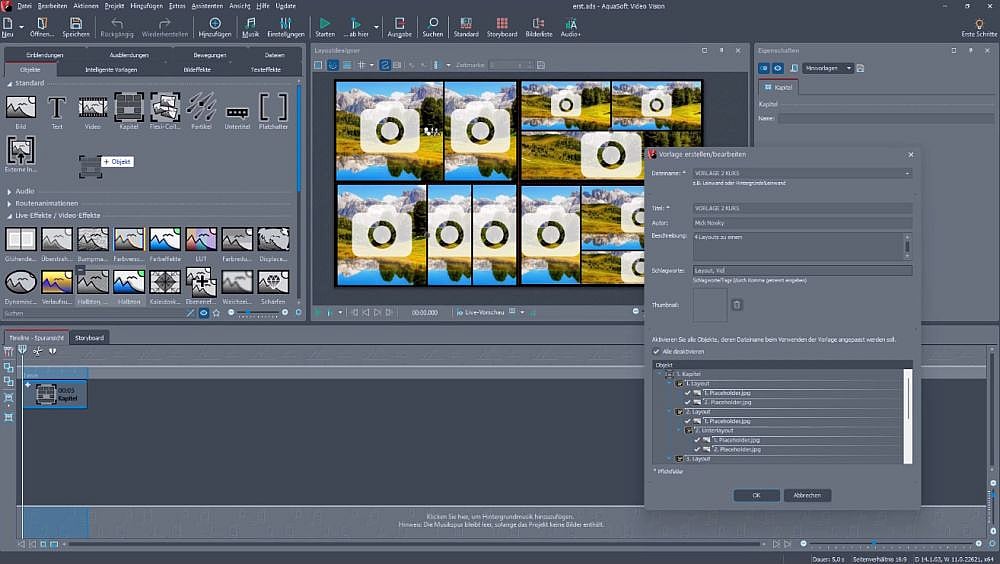
Task: Choose the Flexi-Collage object icon
Action: pos(165,108)
